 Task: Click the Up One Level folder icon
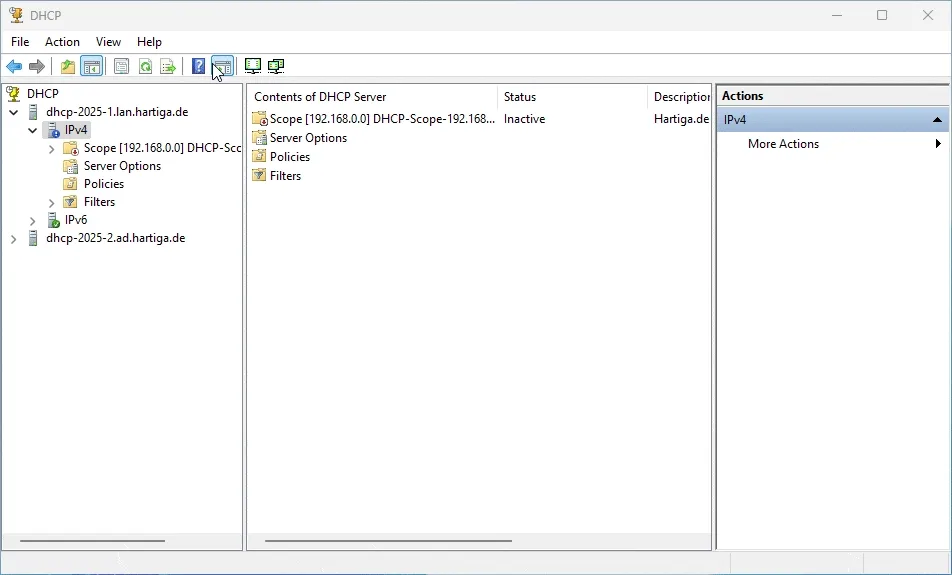pos(68,66)
